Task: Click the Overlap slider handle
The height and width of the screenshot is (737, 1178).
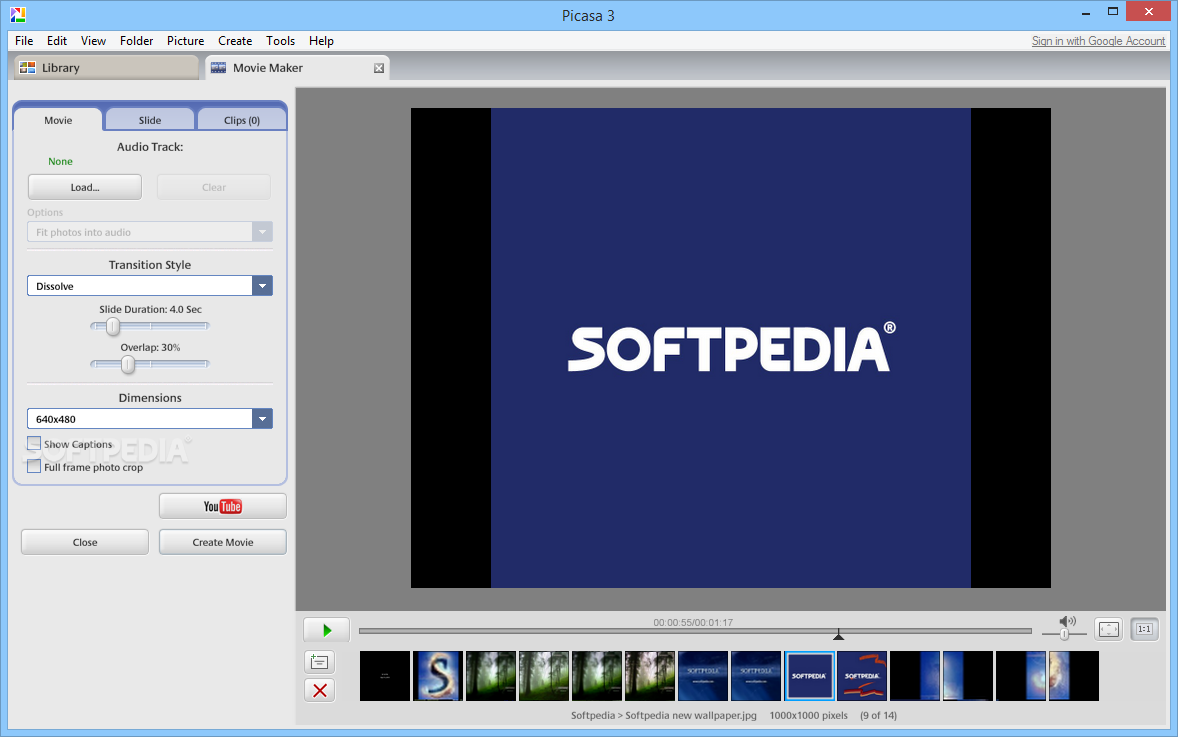Action: (128, 364)
